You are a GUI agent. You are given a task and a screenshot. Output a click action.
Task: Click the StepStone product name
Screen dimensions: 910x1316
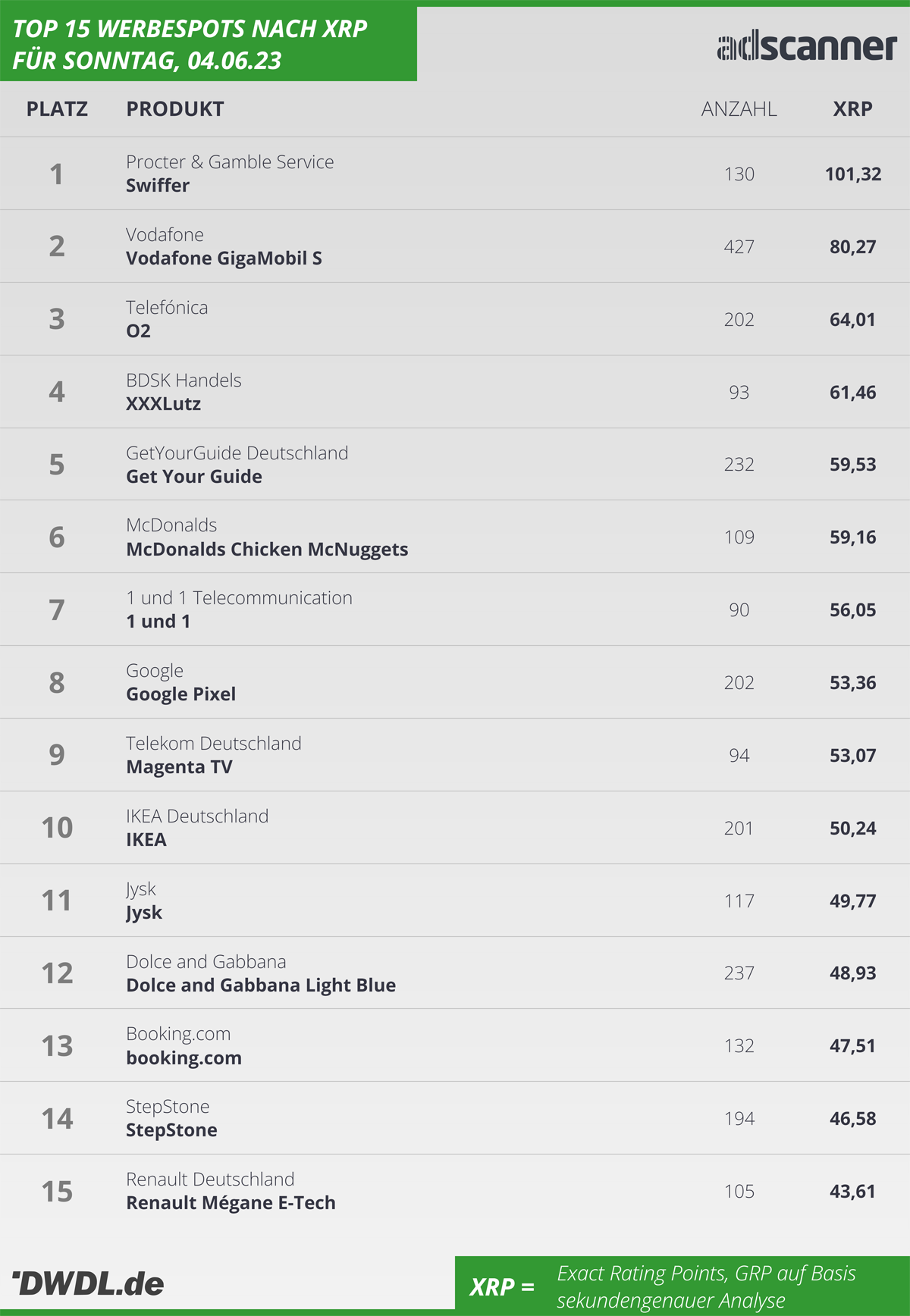tap(171, 1130)
